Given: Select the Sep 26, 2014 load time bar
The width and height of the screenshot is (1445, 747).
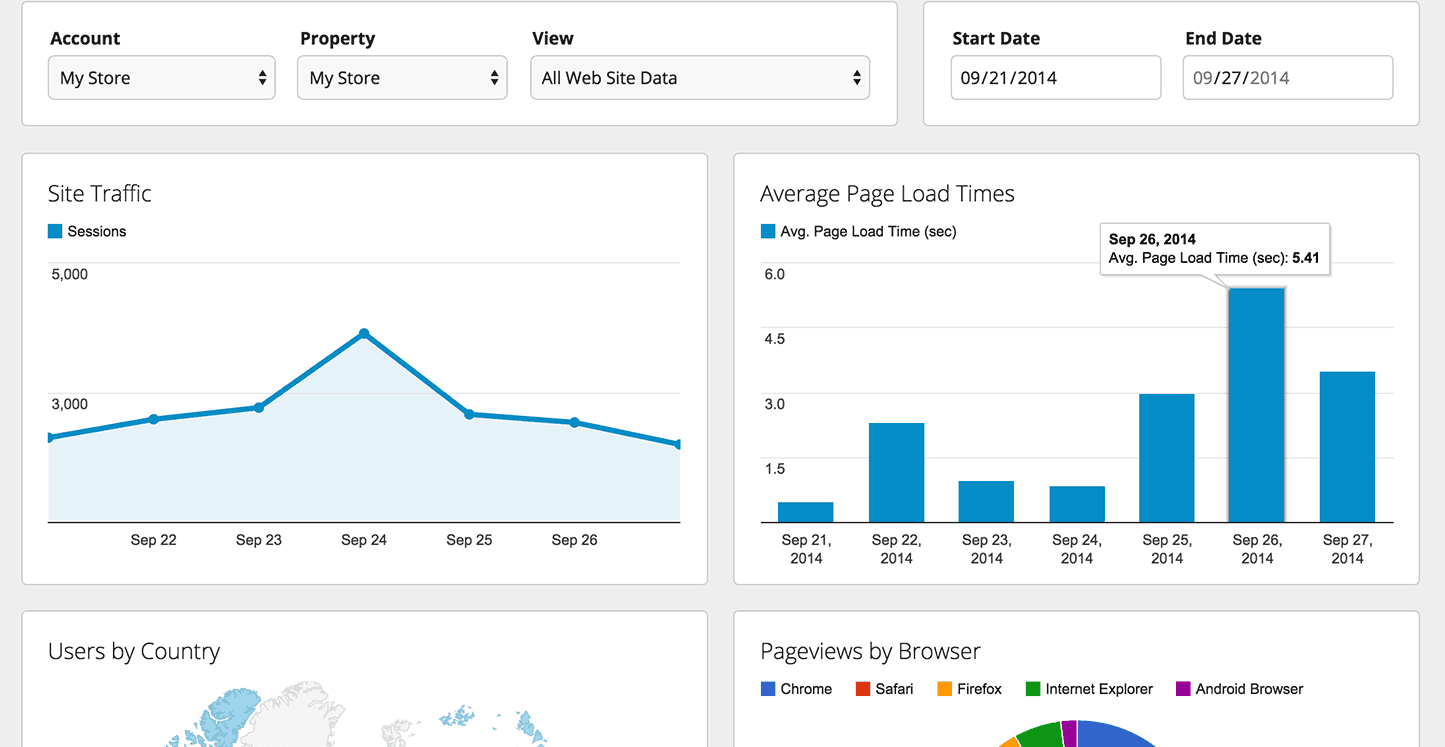Looking at the screenshot, I should [x=1256, y=405].
